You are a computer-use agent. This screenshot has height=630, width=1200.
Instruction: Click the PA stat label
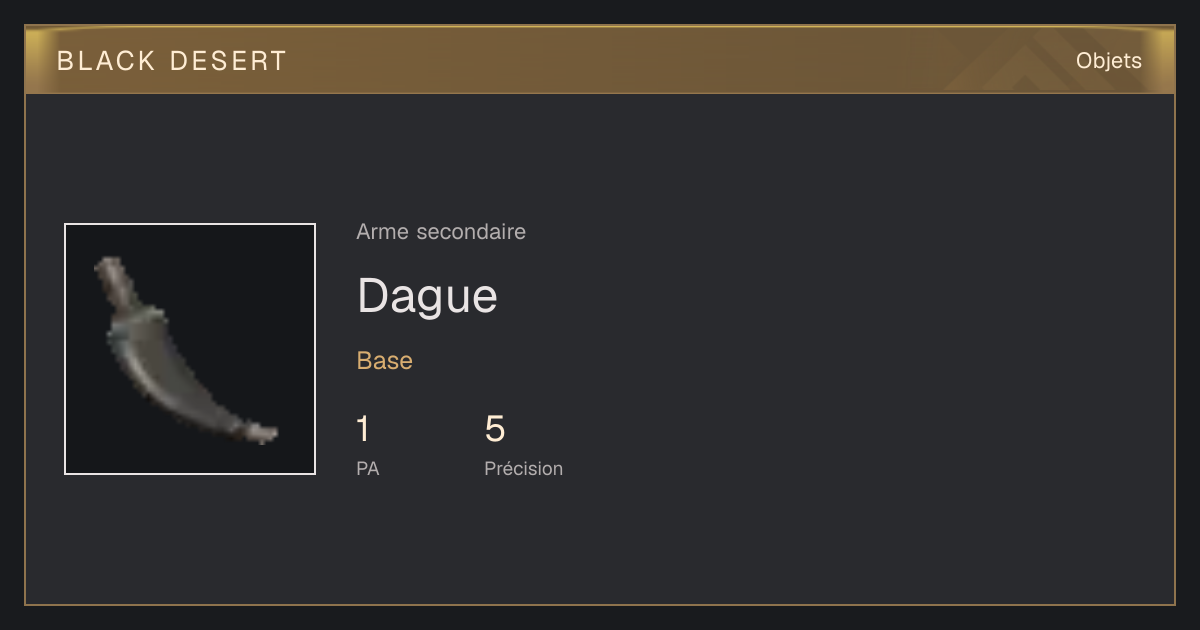(368, 468)
